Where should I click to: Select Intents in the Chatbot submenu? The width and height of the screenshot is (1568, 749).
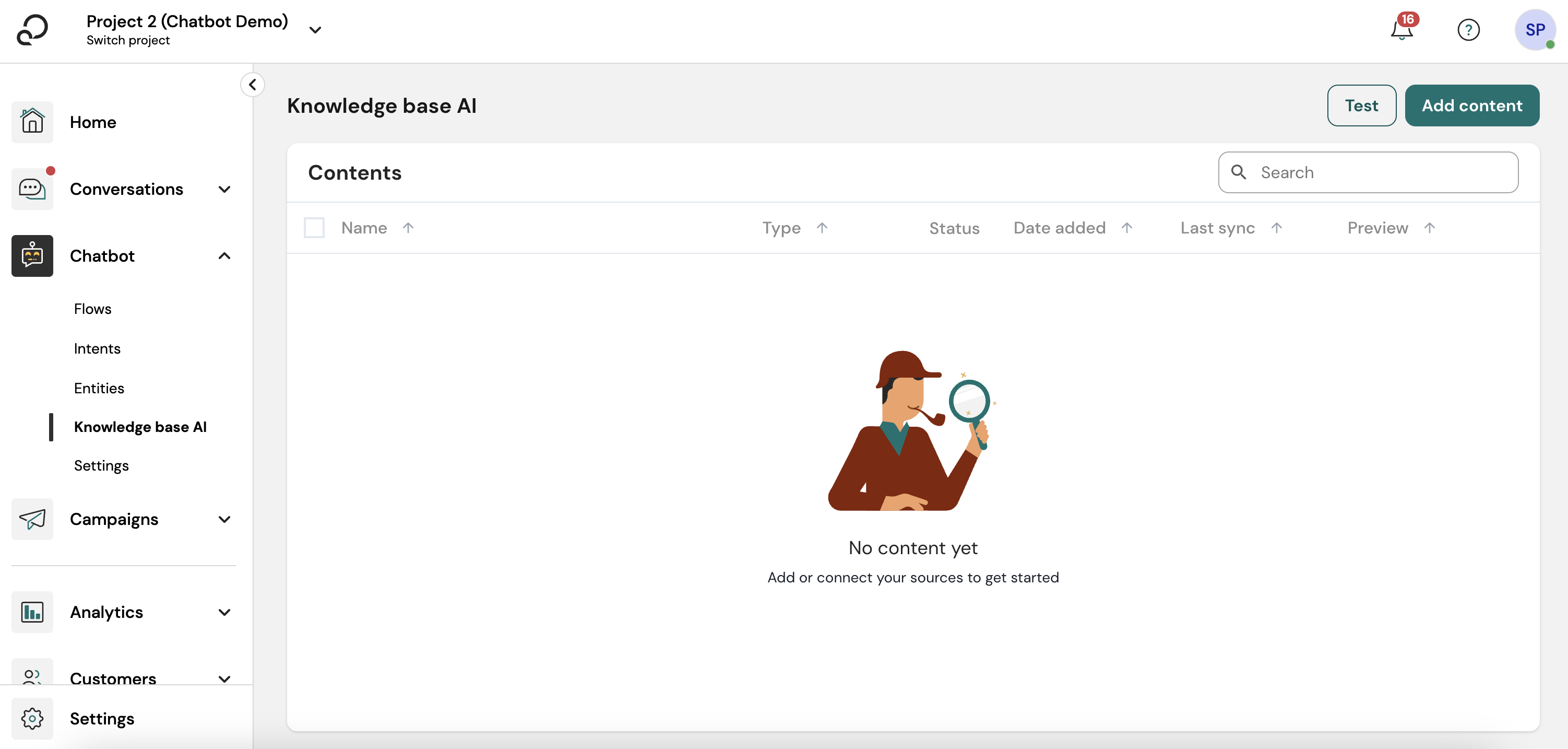[x=98, y=348]
